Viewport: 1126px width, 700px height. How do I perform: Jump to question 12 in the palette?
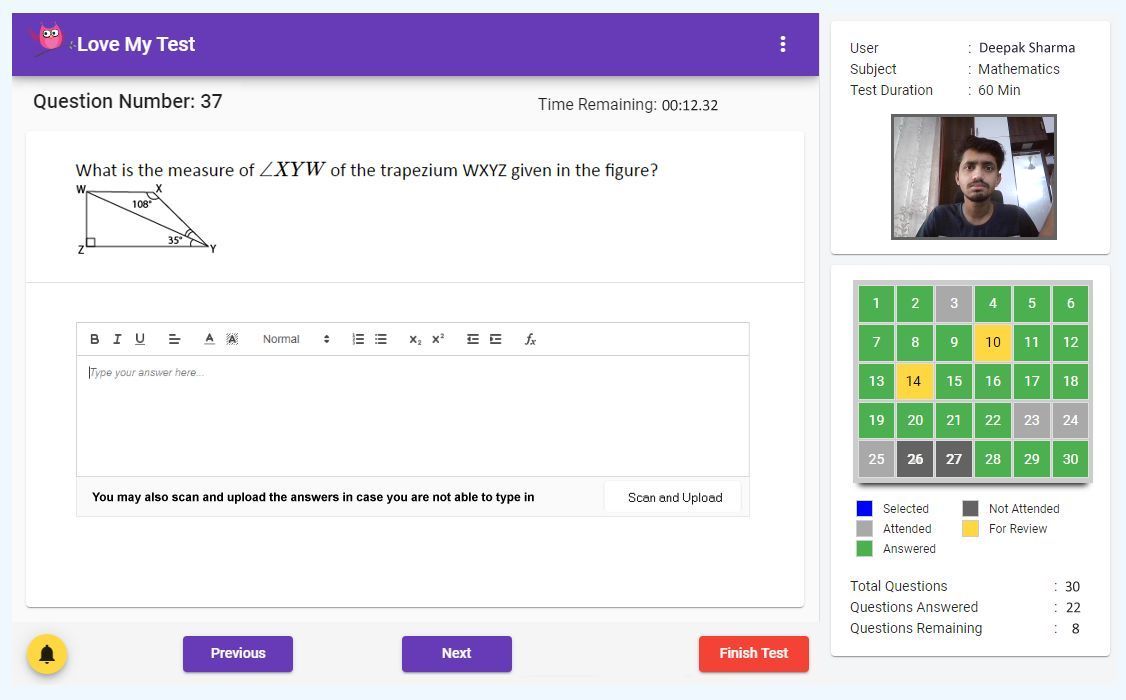(1070, 342)
